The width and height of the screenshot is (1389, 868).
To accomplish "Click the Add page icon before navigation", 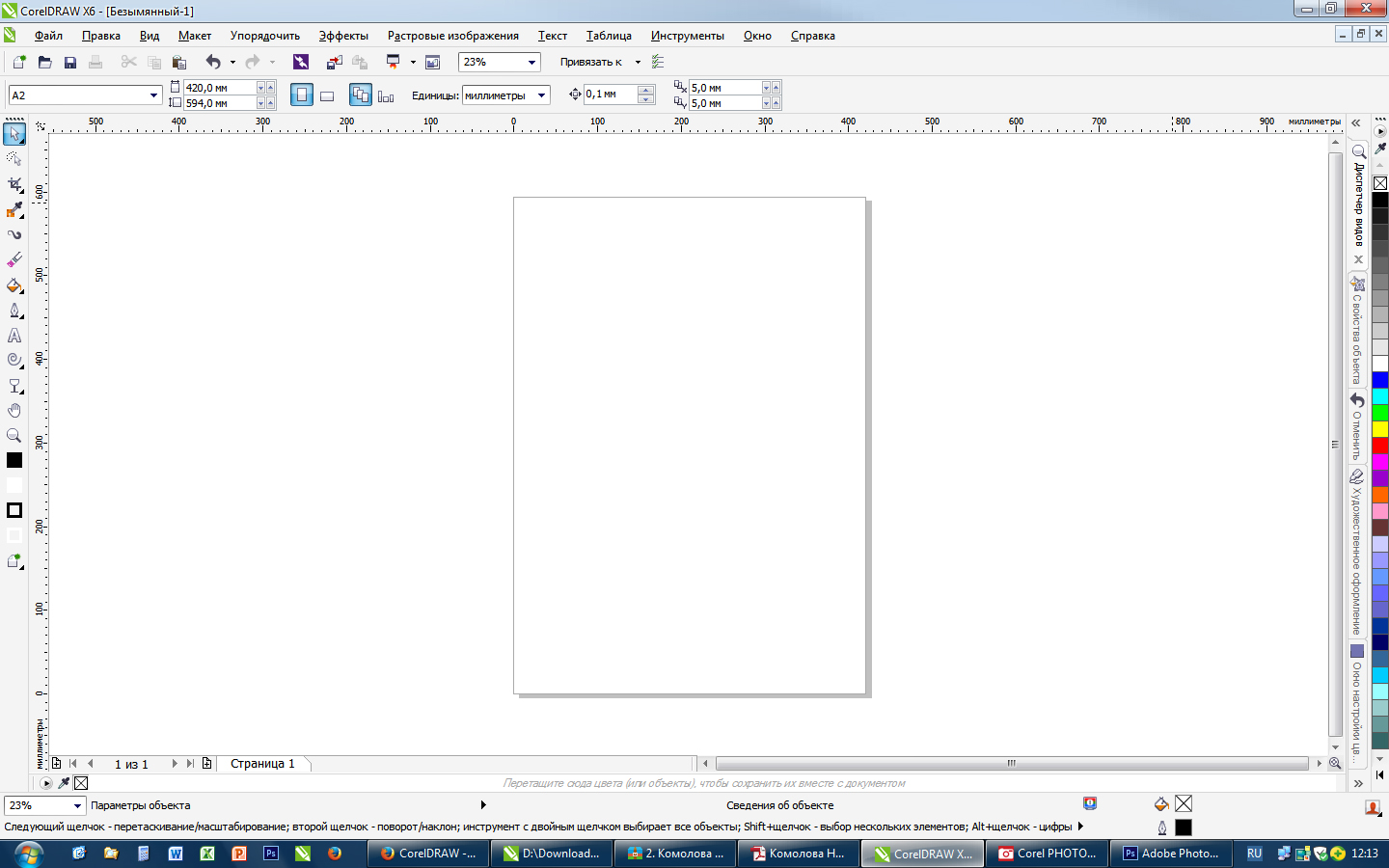I will point(57,763).
